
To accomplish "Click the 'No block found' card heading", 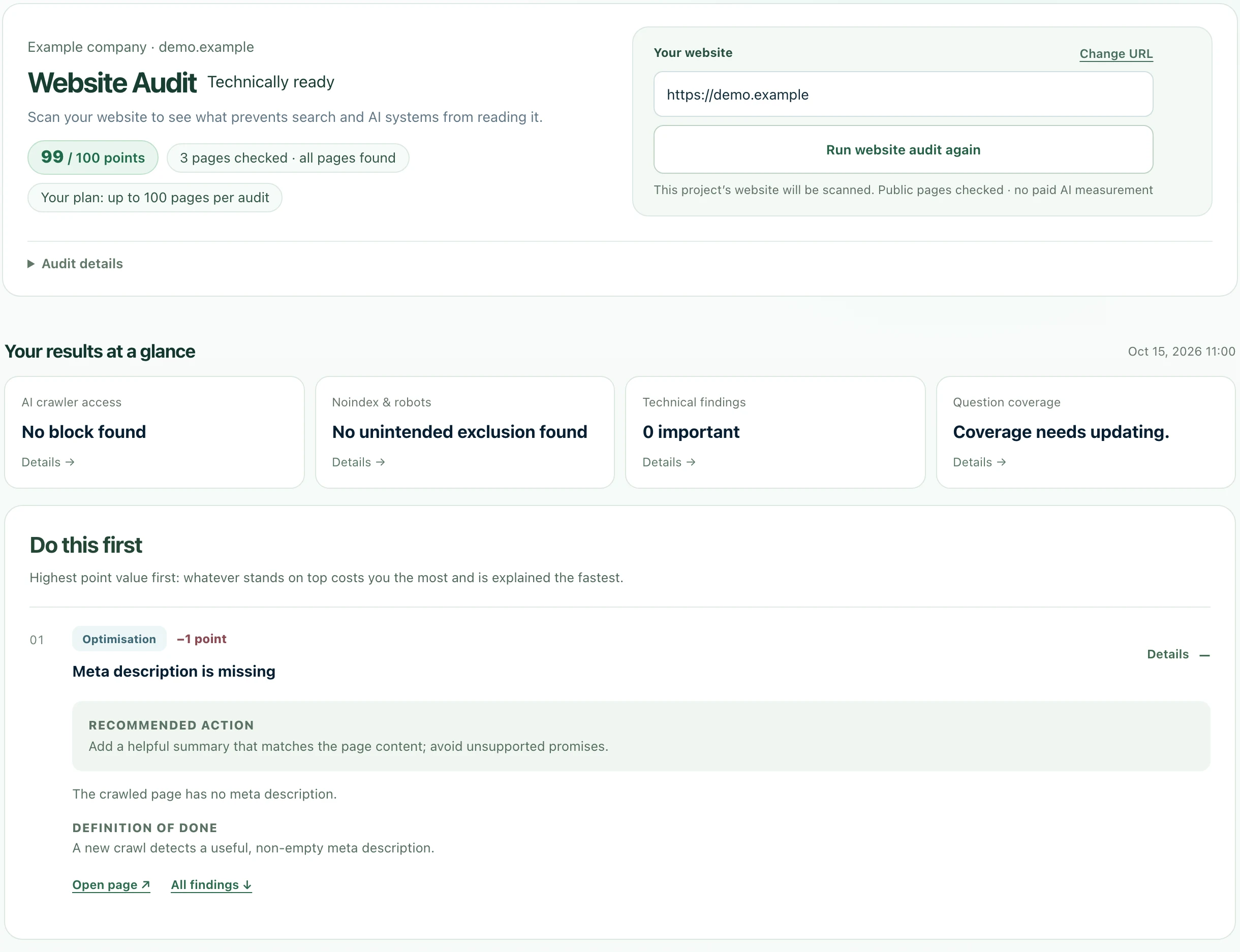I will [84, 432].
